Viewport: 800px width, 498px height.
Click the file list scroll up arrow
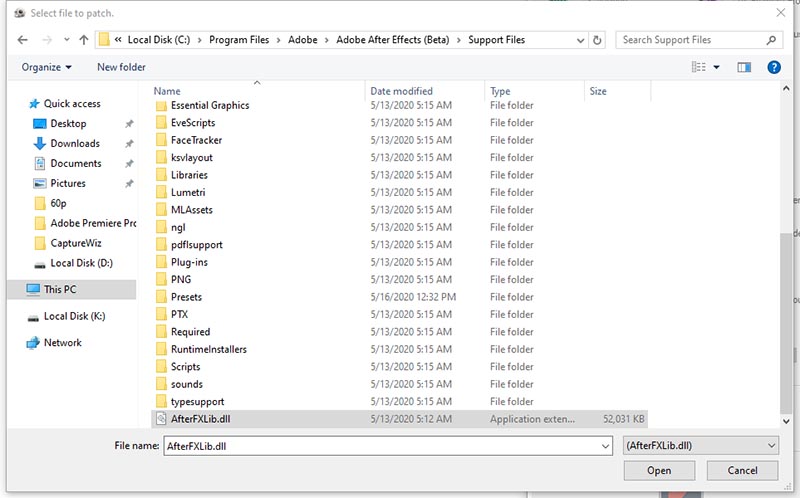(786, 88)
